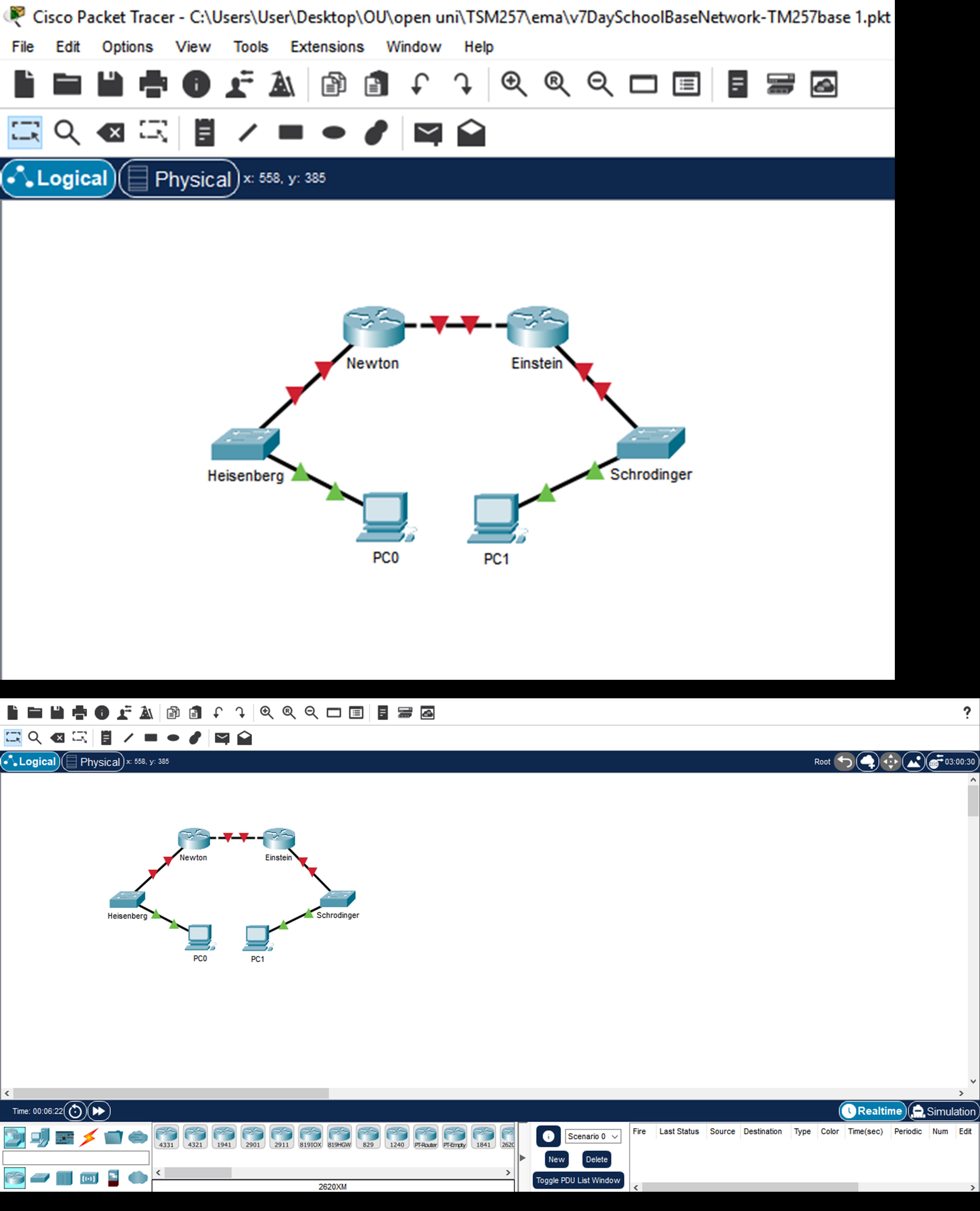
Task: Choose the lightning bolt Connections category
Action: [89, 1137]
